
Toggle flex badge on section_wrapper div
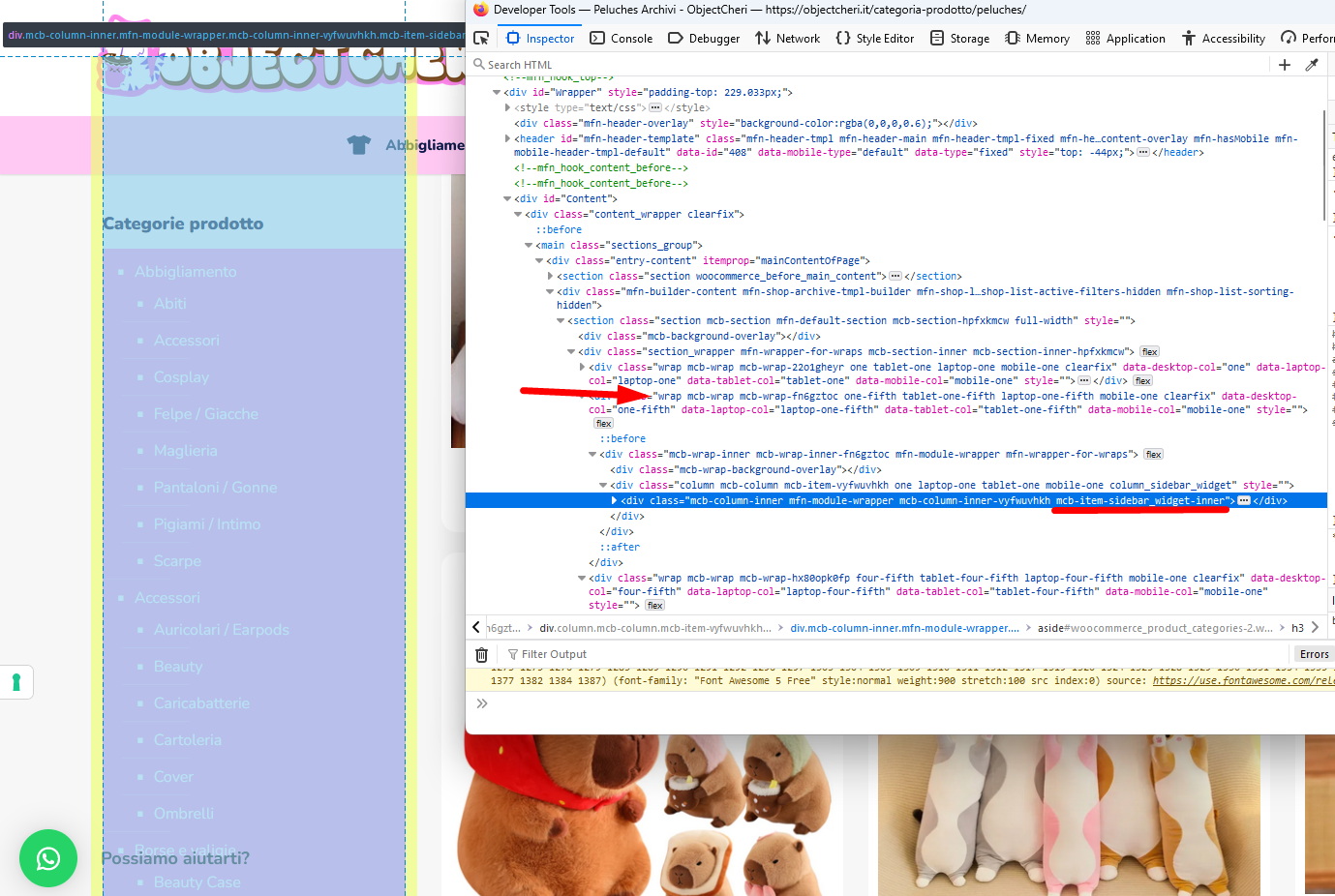point(1149,352)
